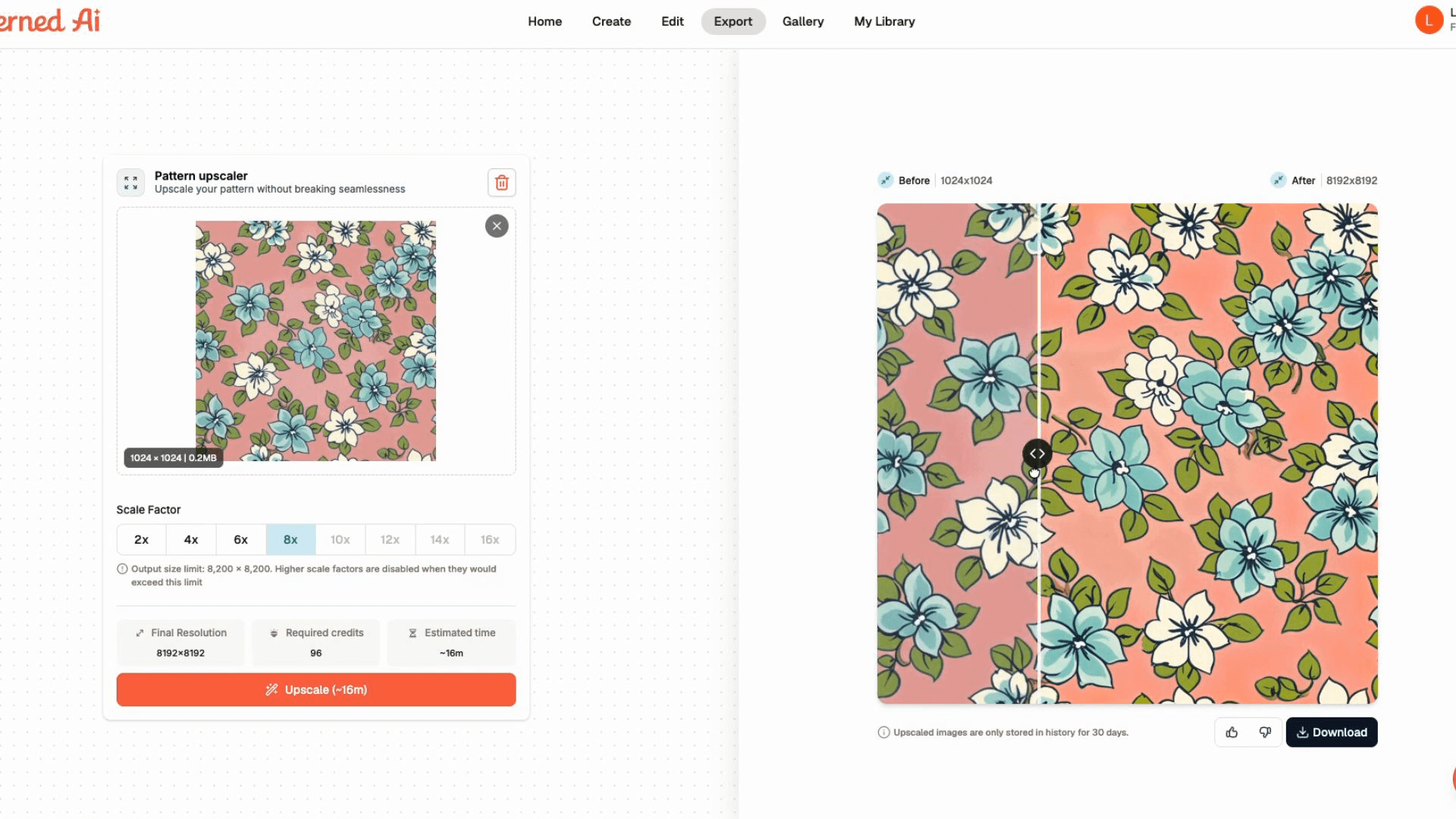Click the 1024 × 1024 | 0.2MB badge
The image size is (1456, 819).
click(174, 458)
